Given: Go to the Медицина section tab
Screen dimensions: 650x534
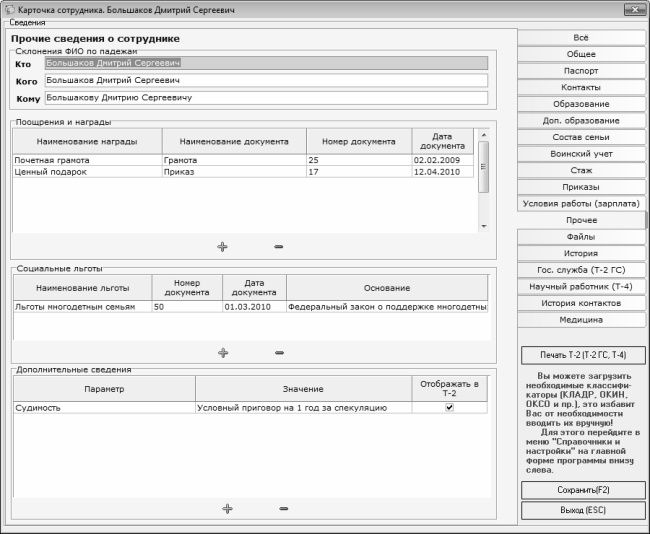Looking at the screenshot, I should click(x=580, y=320).
